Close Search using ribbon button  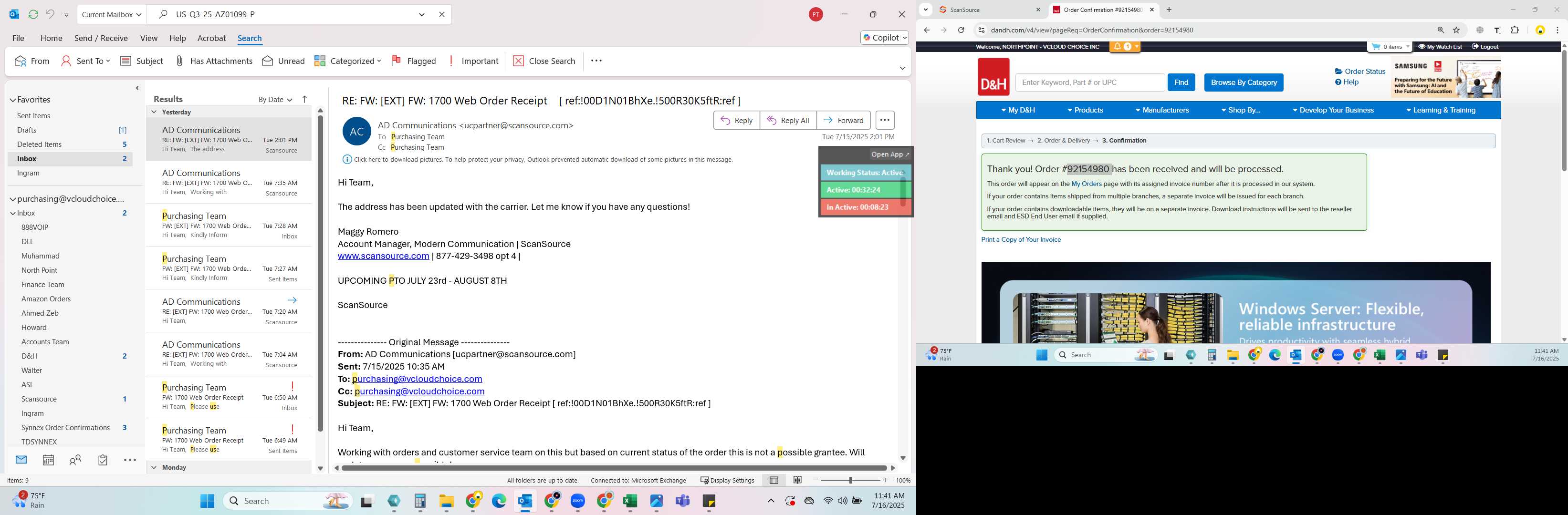pos(544,61)
